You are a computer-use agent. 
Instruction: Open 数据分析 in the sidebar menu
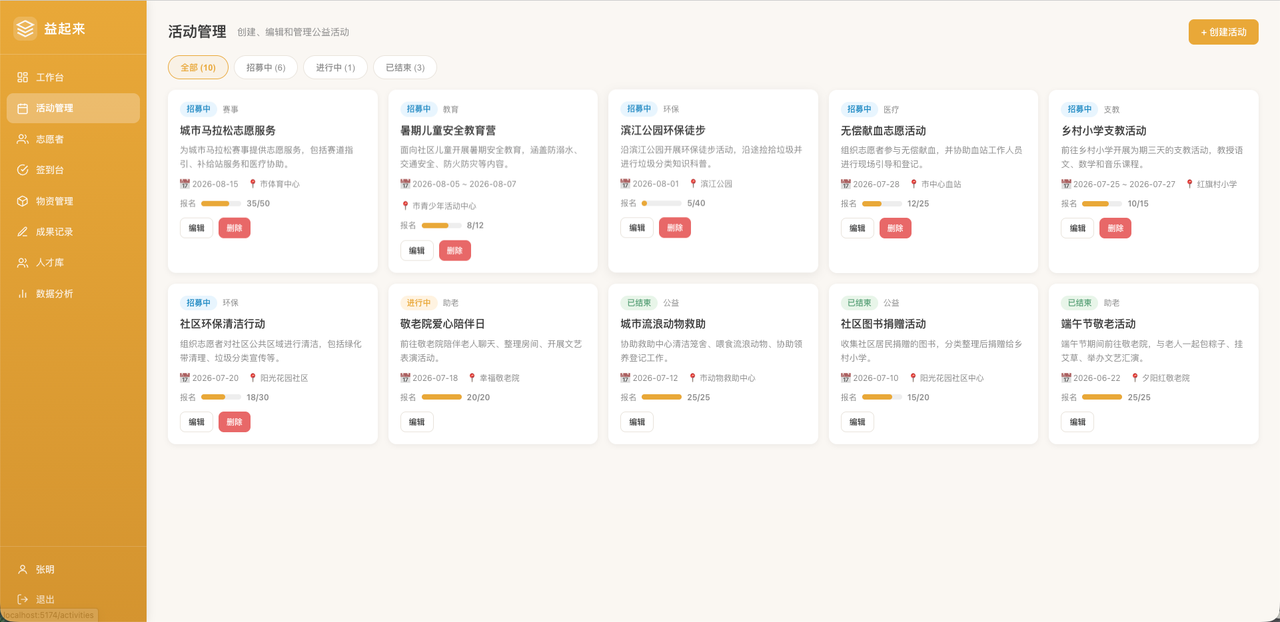73,294
